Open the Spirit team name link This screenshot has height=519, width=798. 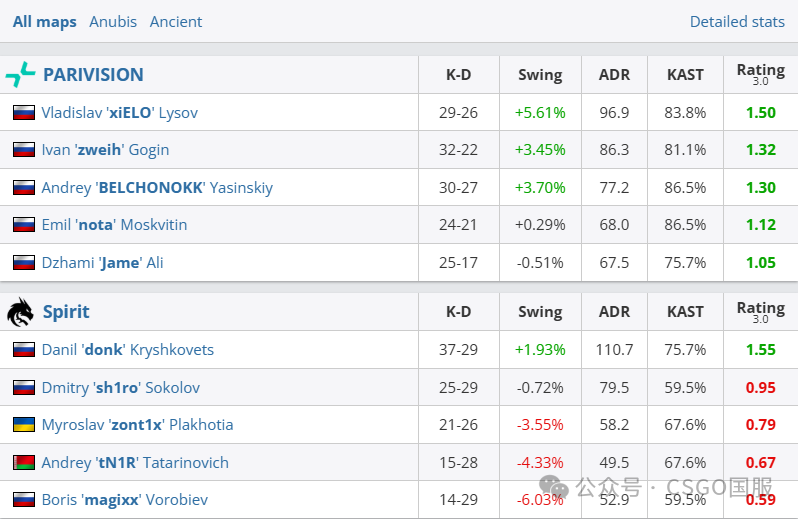pos(66,312)
